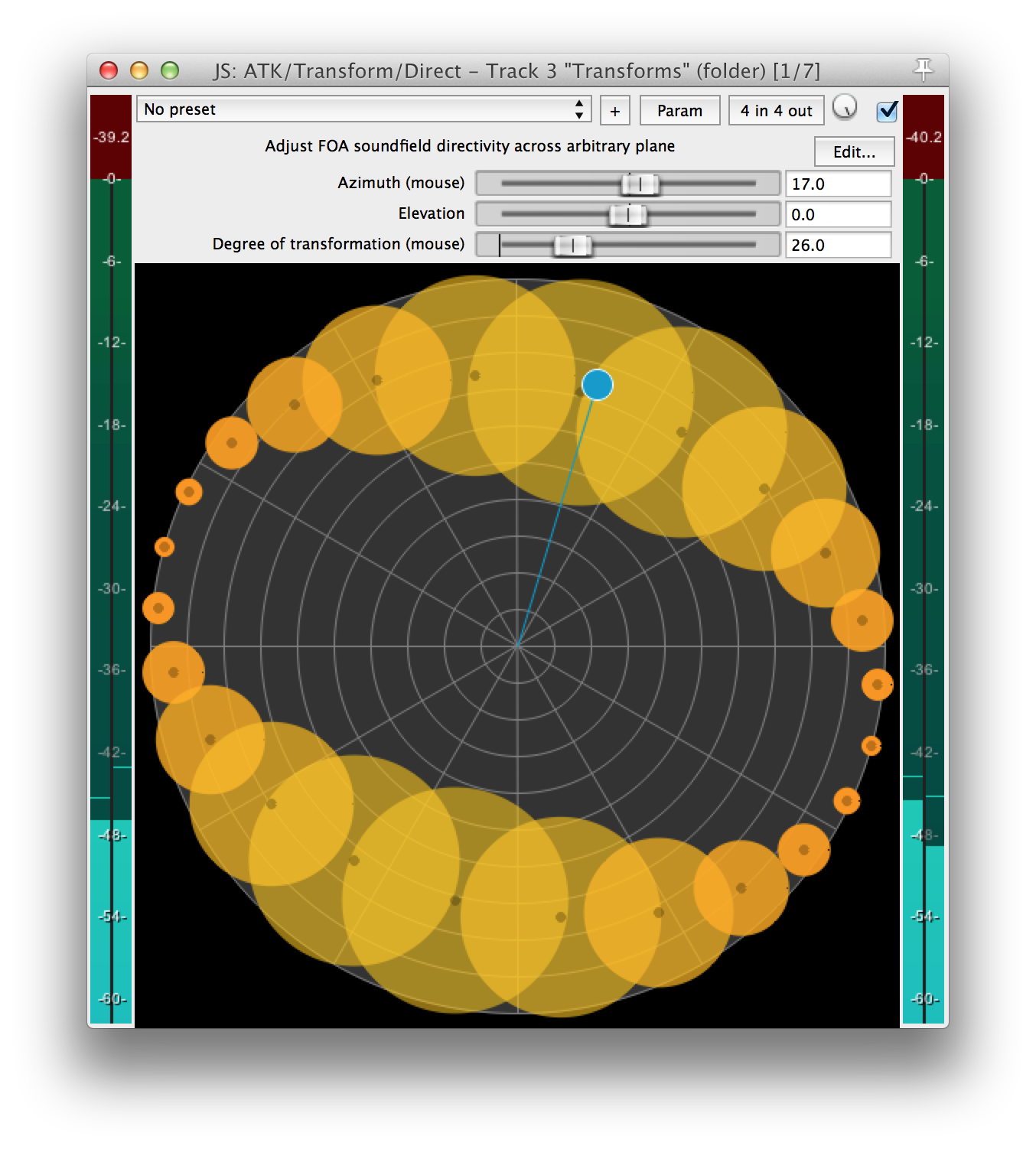Open the 4 in 4 out pin connector
Image resolution: width=1036 pixels, height=1149 pixels.
(776, 111)
